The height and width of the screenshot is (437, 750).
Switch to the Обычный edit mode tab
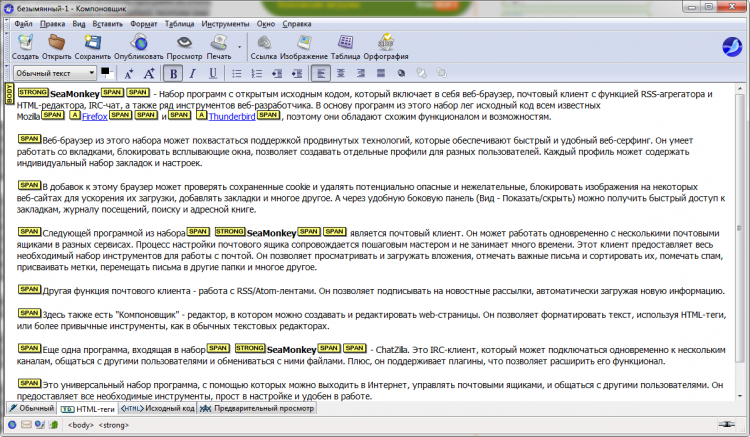32,408
